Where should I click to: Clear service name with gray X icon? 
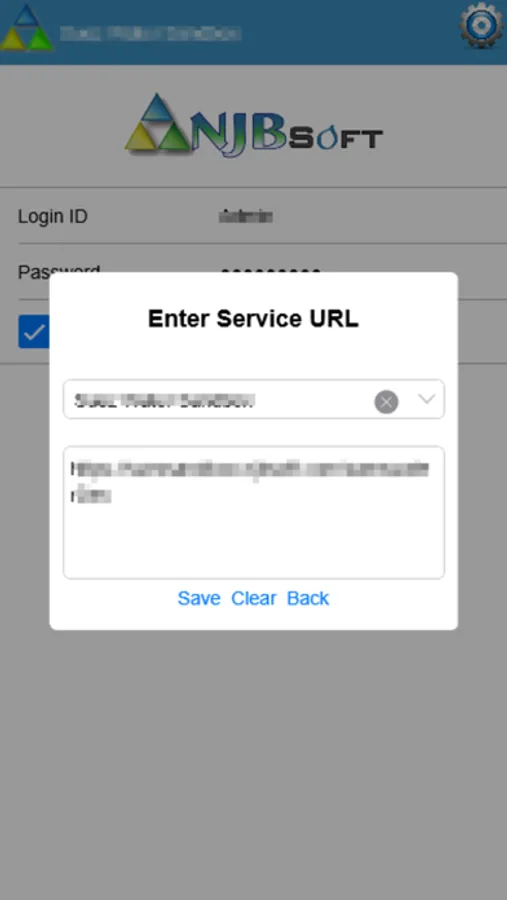(x=386, y=401)
